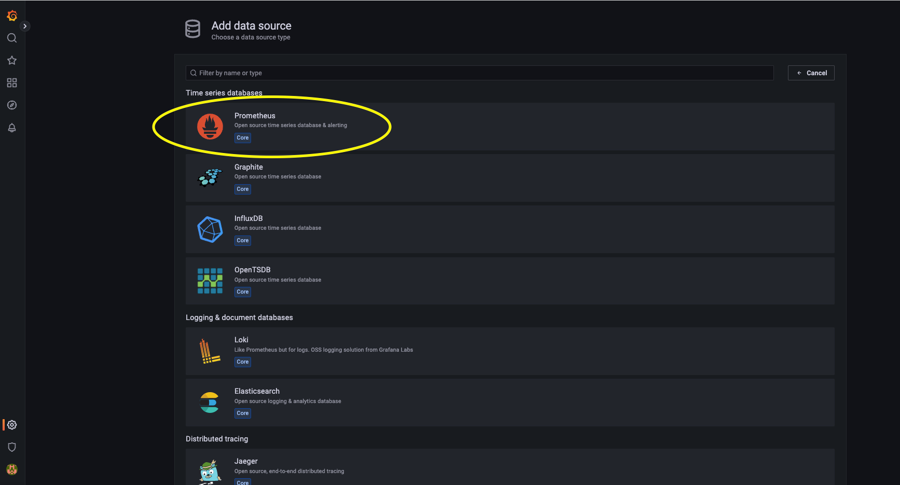Open the search icon in sidebar
Image resolution: width=900 pixels, height=485 pixels.
[12, 38]
